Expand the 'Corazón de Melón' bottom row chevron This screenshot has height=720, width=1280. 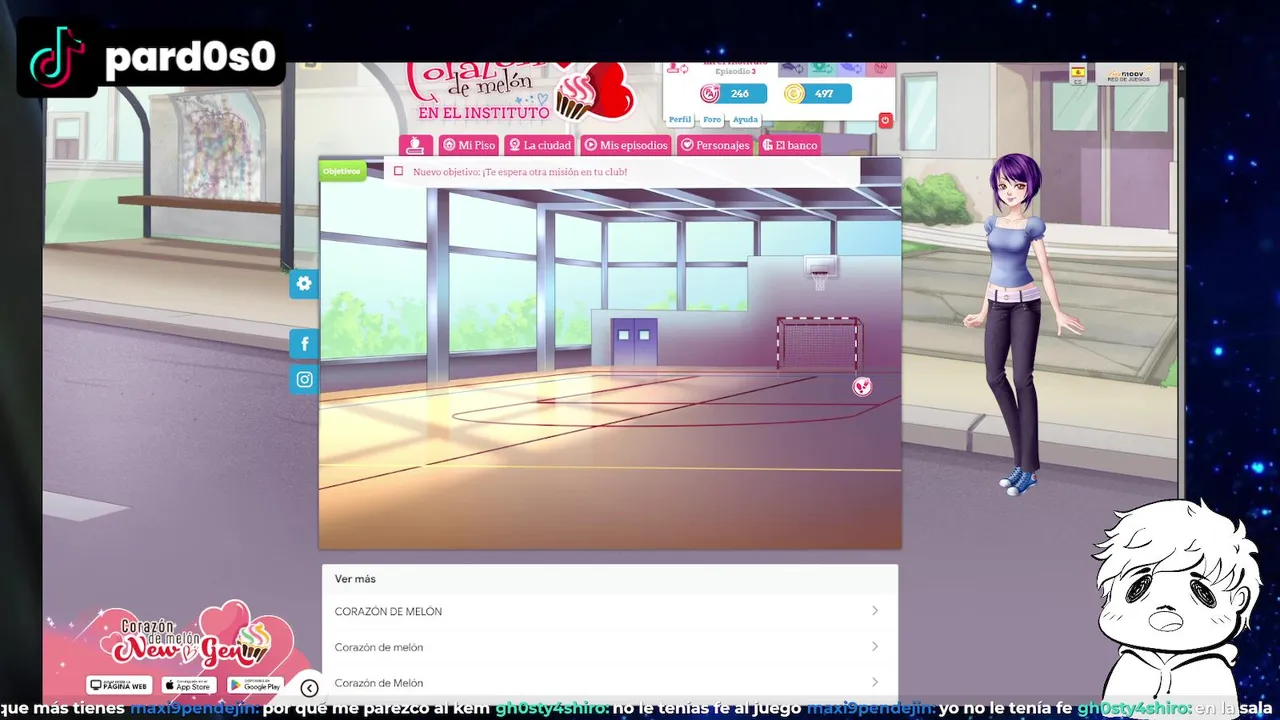pos(874,682)
